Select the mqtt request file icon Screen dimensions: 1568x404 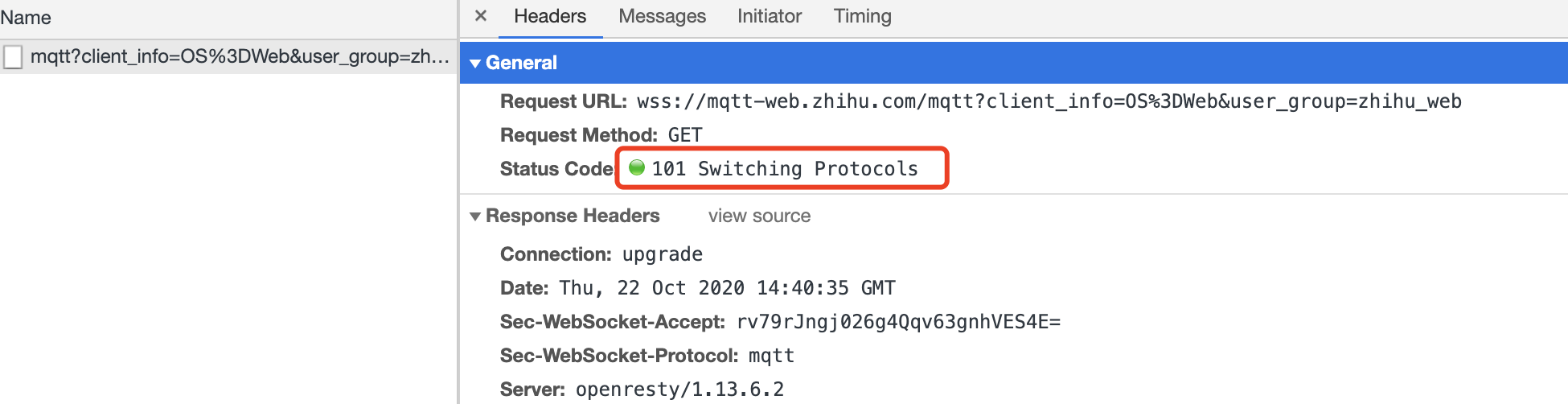[x=13, y=57]
